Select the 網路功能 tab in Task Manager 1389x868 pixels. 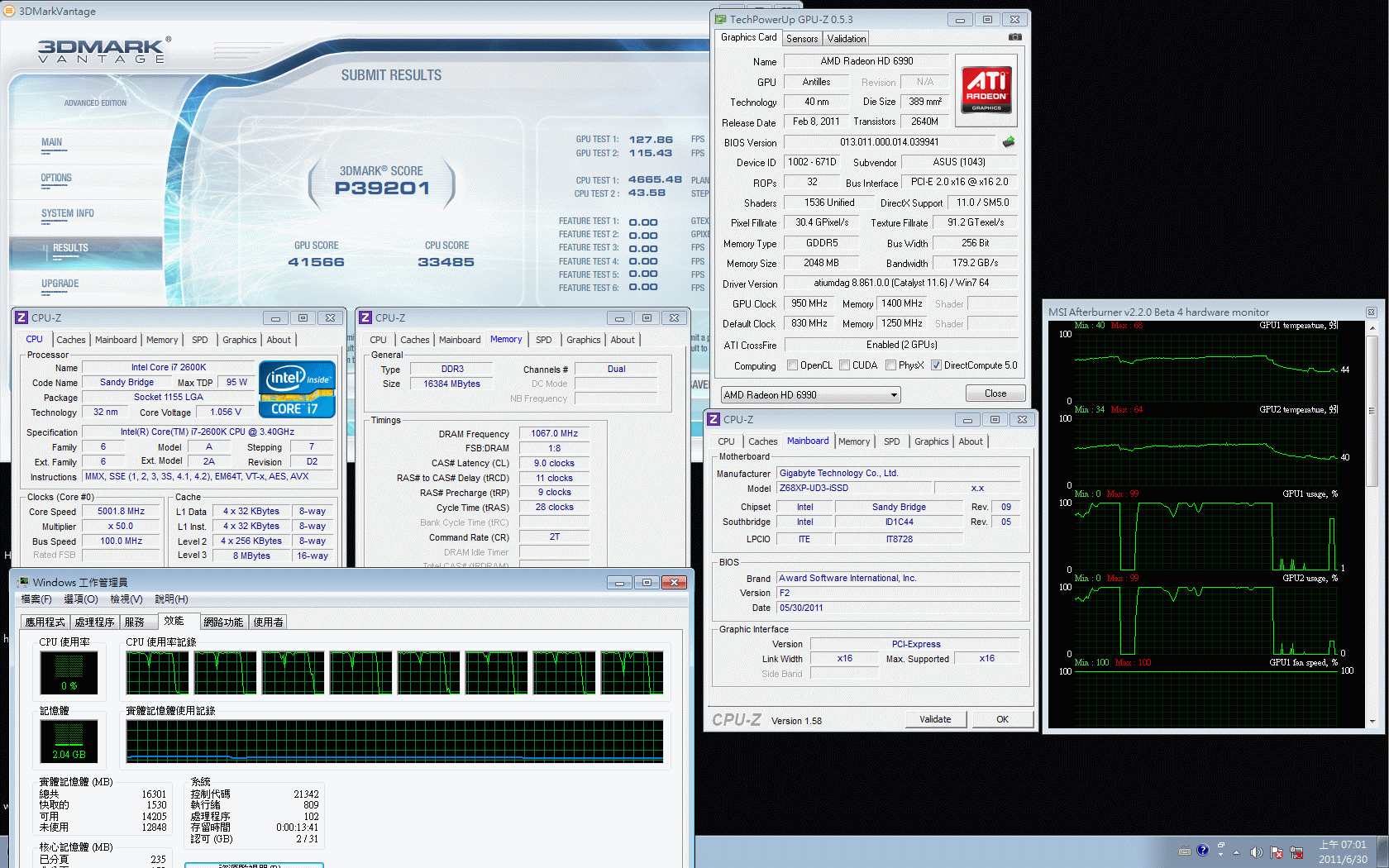pyautogui.click(x=223, y=622)
